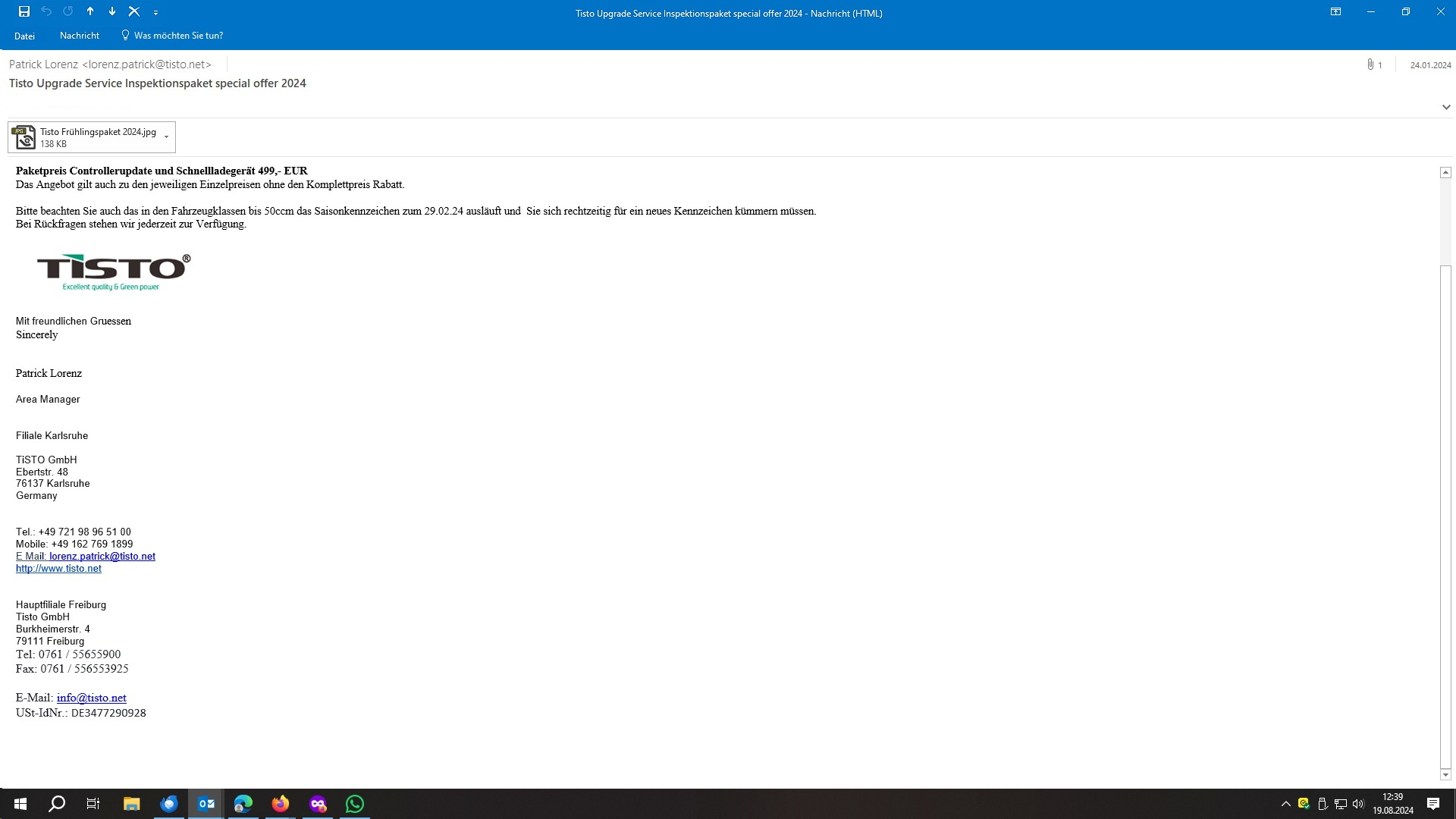
Task: Click the info@tisto.net link
Action: coord(91,698)
